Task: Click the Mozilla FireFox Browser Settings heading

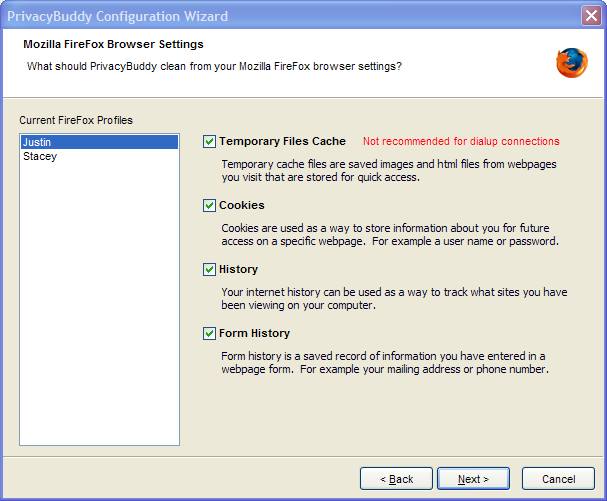Action: pyautogui.click(x=113, y=44)
